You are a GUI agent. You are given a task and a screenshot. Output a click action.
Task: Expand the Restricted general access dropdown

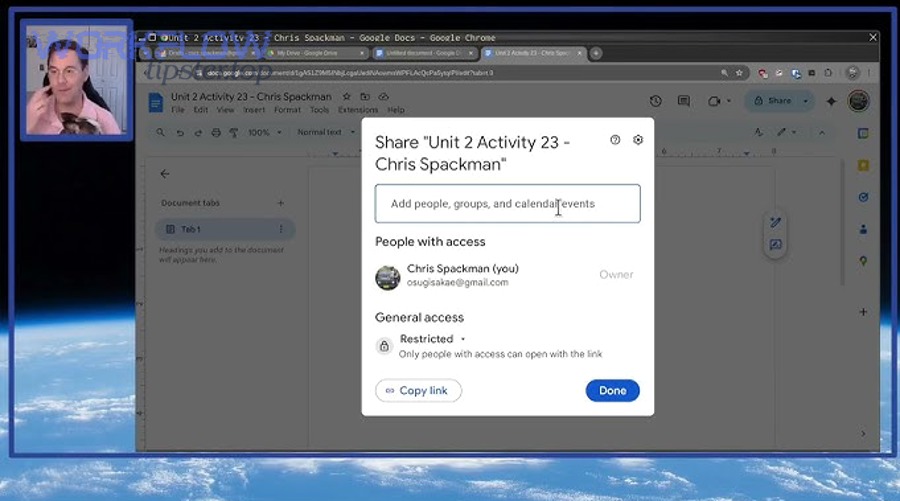[432, 339]
